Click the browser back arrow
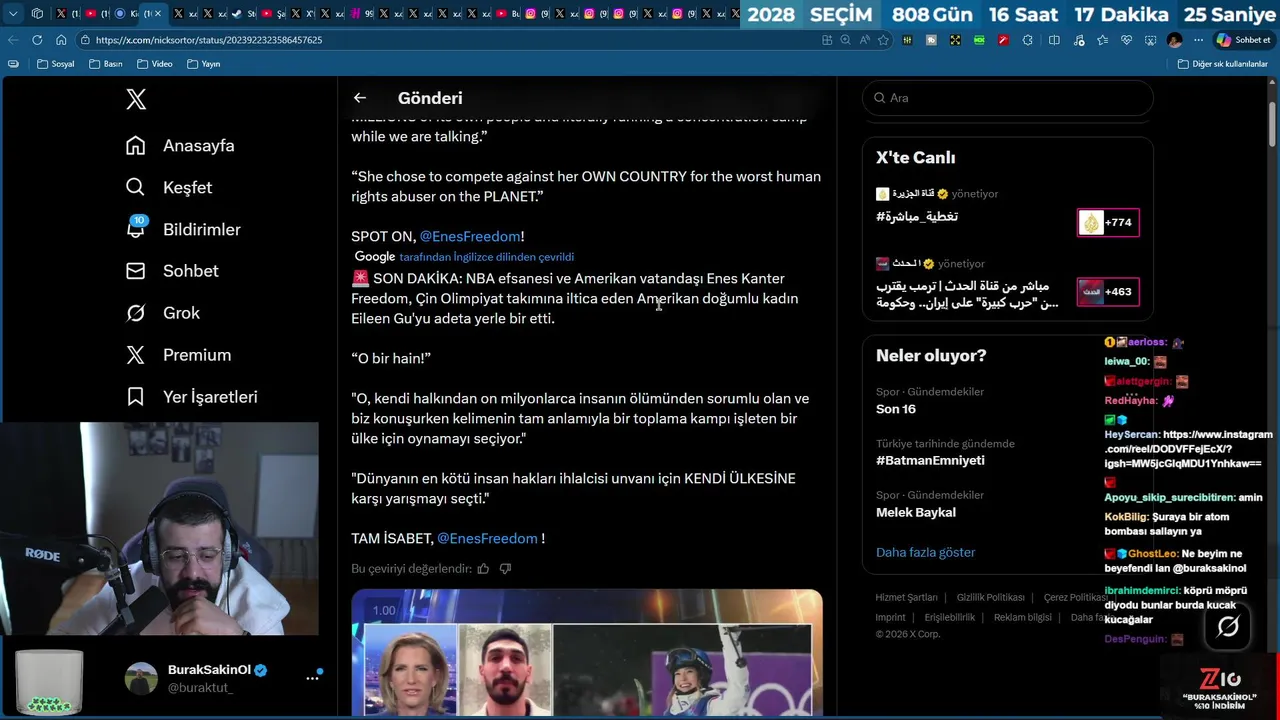Image resolution: width=1280 pixels, height=720 pixels. point(13,40)
